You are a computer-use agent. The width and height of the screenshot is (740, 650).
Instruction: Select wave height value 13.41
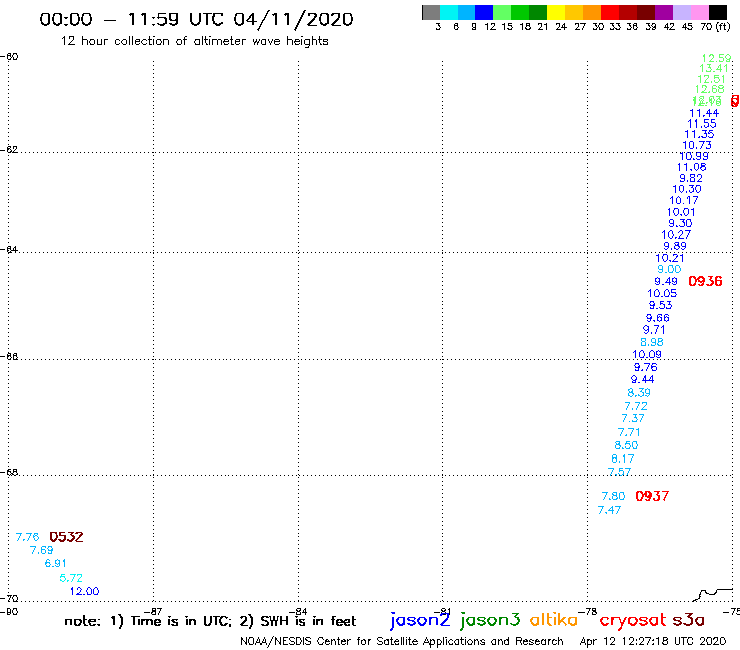tap(714, 68)
